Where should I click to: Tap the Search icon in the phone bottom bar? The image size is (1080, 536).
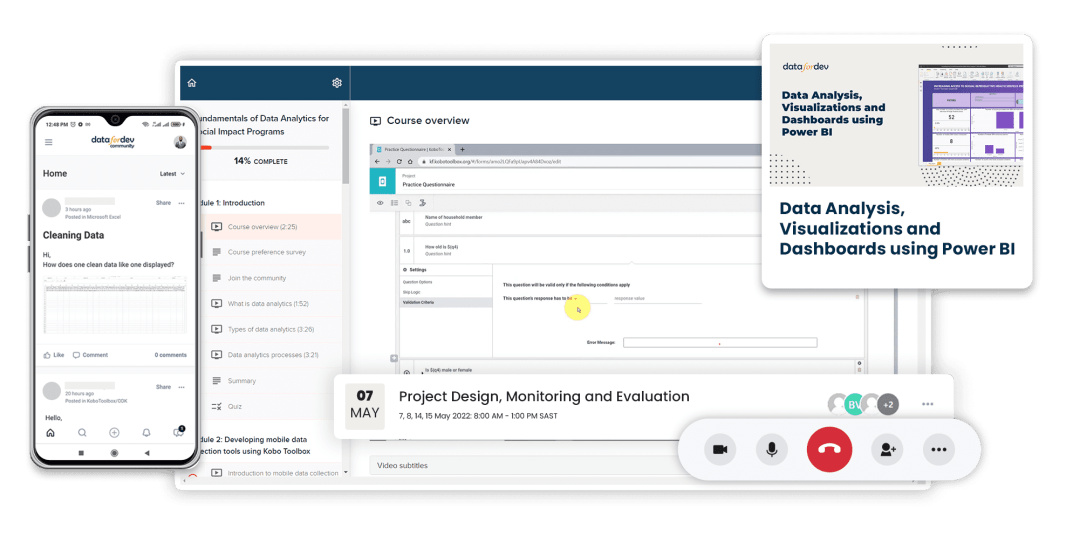pos(82,433)
